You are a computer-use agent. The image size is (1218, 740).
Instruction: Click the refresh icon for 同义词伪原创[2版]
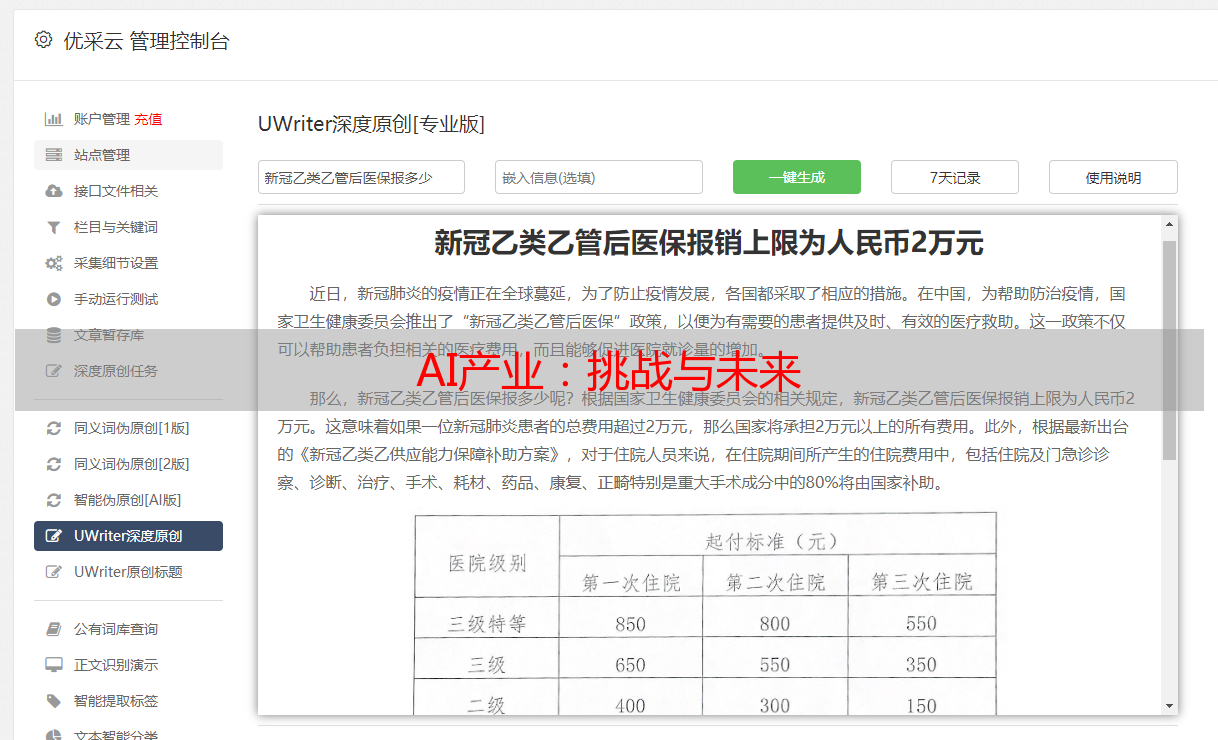click(54, 464)
